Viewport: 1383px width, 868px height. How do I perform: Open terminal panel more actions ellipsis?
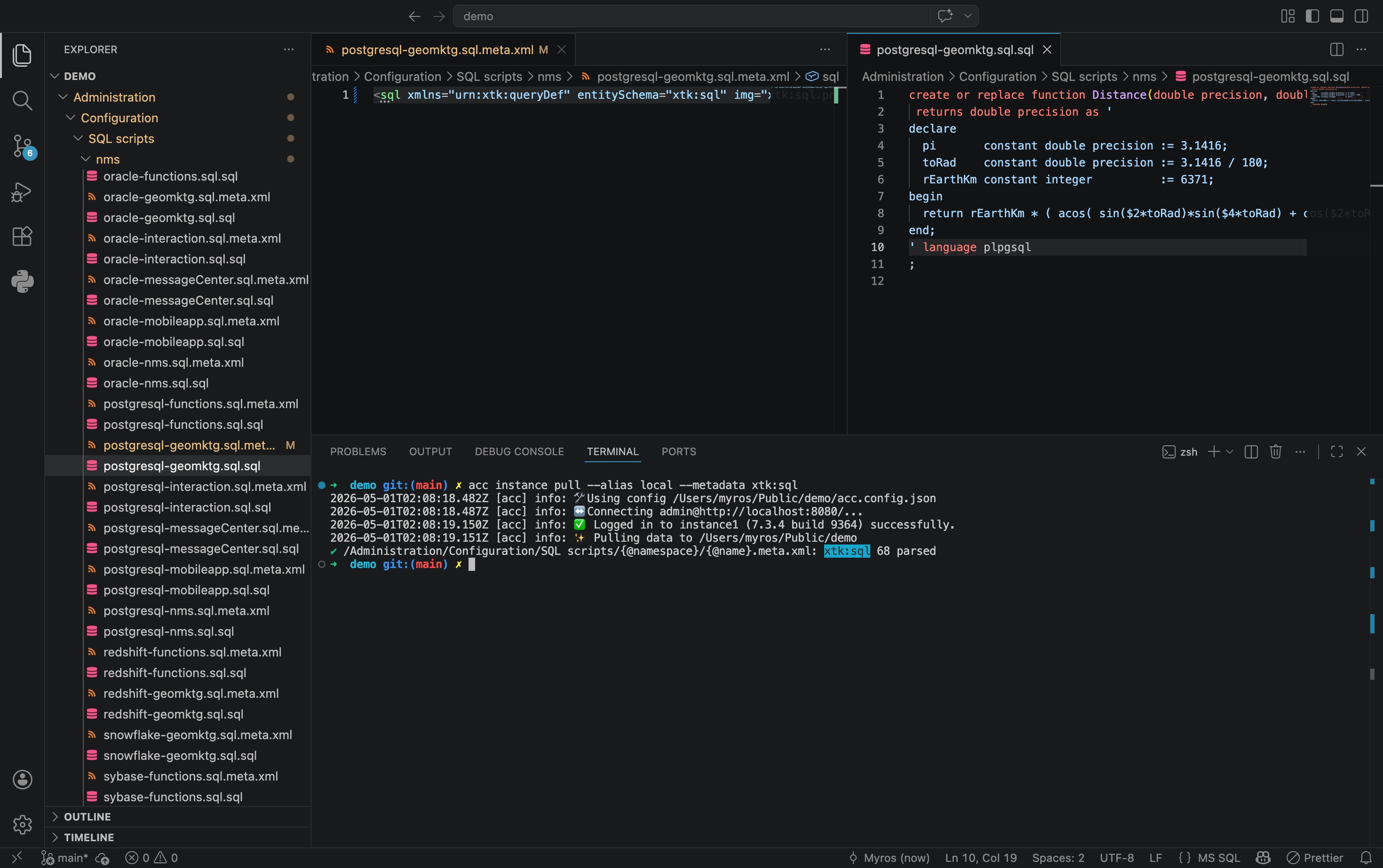[1300, 452]
